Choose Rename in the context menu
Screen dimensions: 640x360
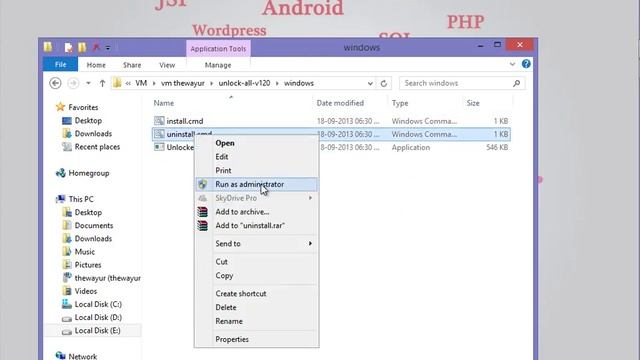[256, 322]
